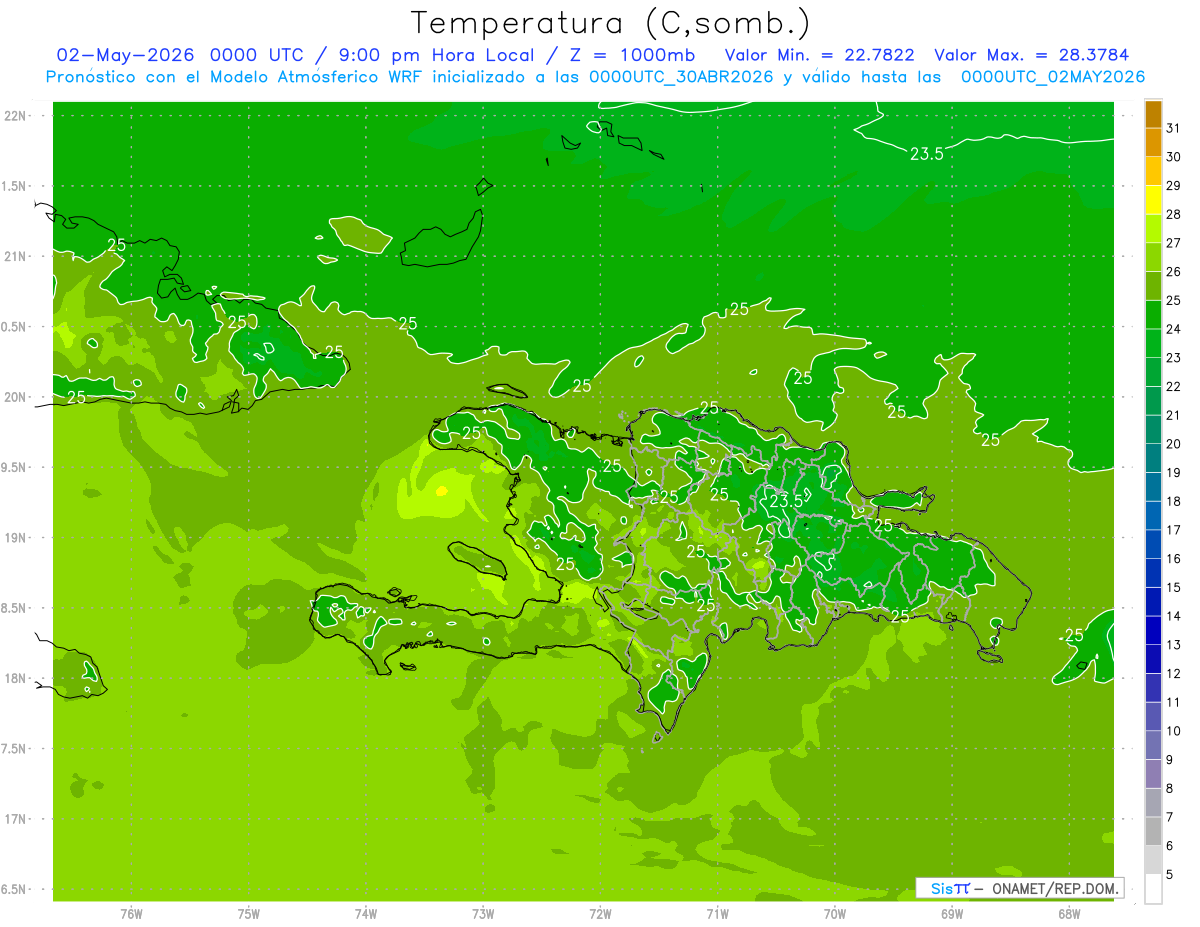Click the gray 7 legend swatch
Viewport: 1200px width, 927px height.
[x=1153, y=803]
